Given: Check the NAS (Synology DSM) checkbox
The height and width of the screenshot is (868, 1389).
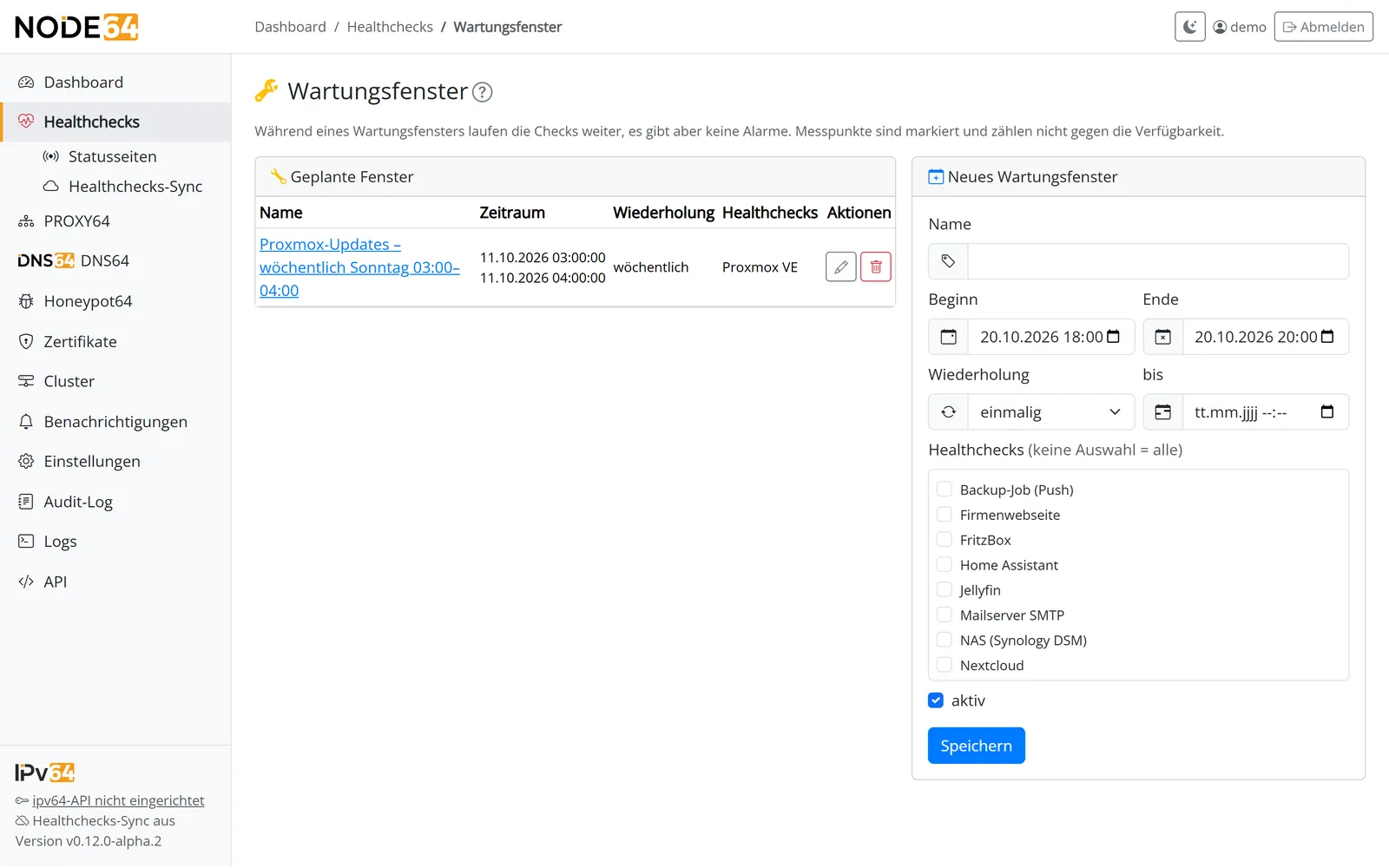Looking at the screenshot, I should (x=945, y=641).
